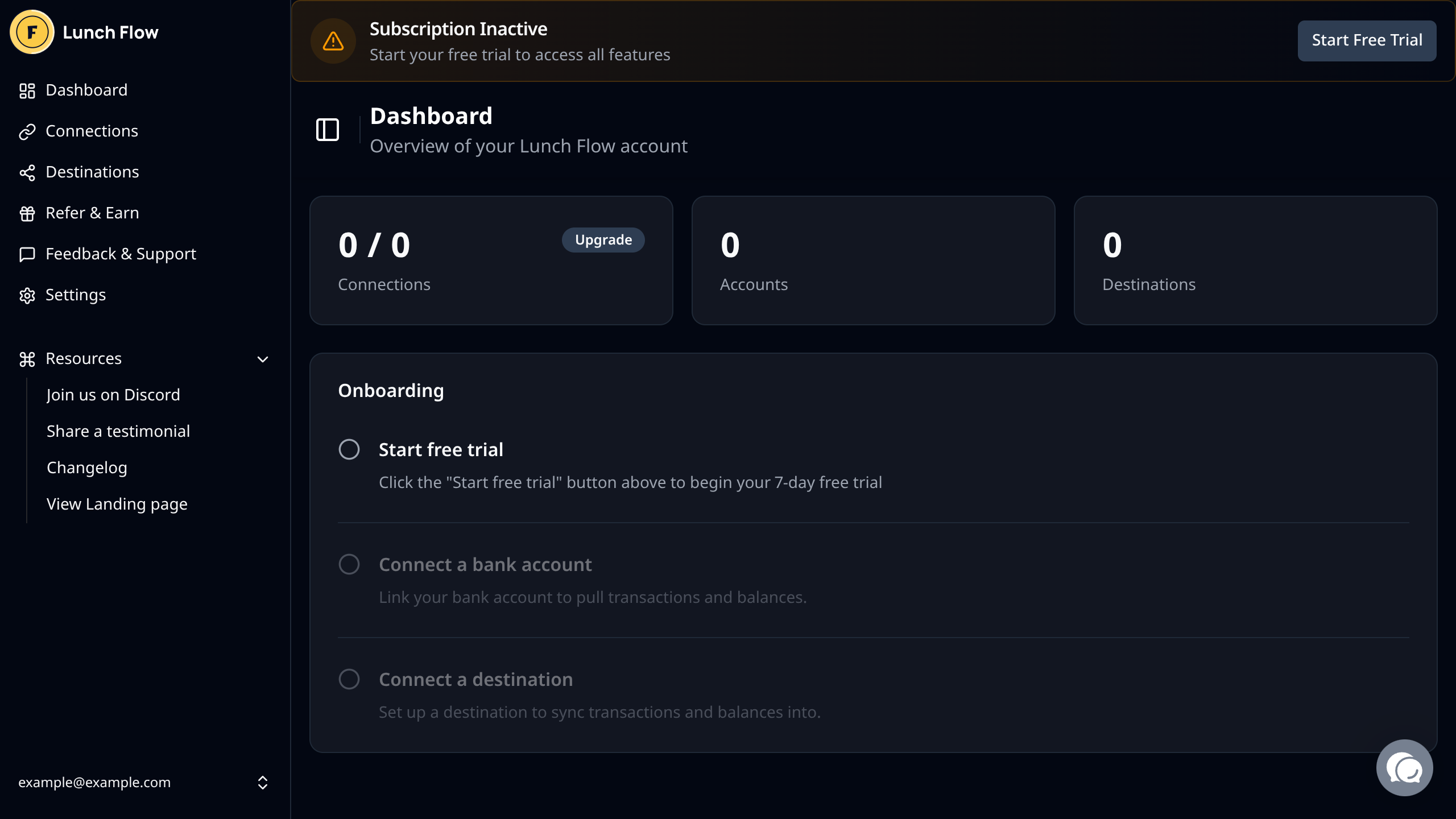Click the Accounts stat card
Screen dimensions: 1456x819
coord(873,260)
